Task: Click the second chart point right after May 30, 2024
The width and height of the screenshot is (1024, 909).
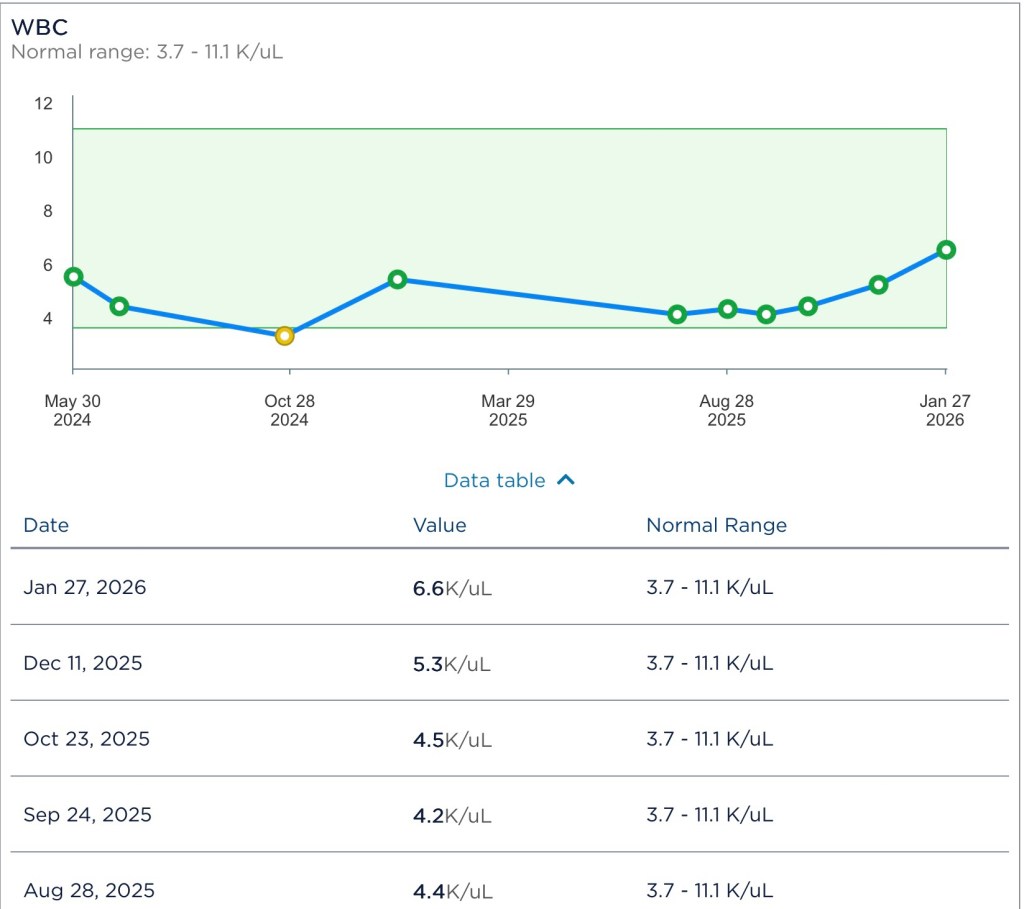Action: 119,306
